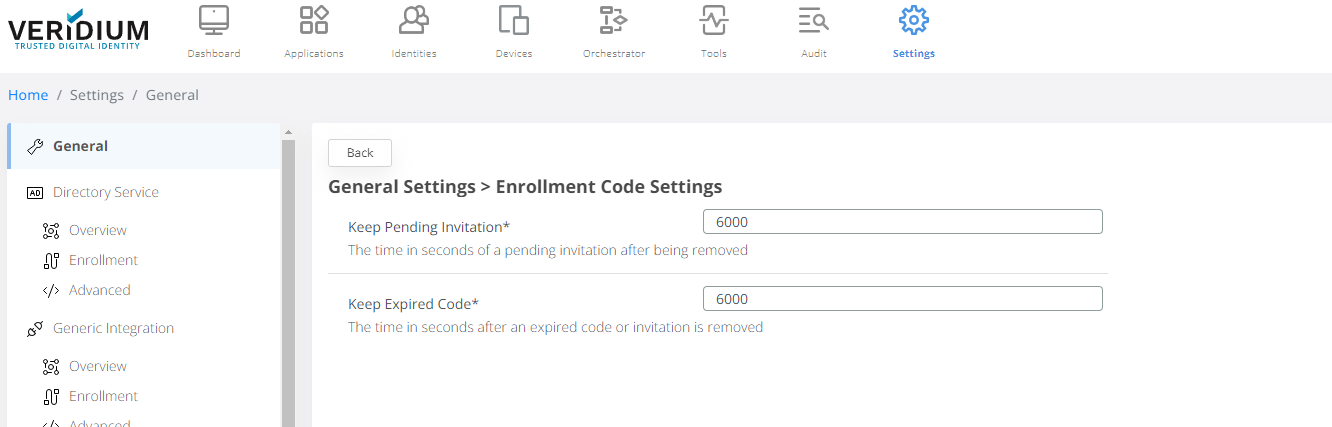Image resolution: width=1332 pixels, height=427 pixels.
Task: Open the Audit search-list icon
Action: point(813,21)
